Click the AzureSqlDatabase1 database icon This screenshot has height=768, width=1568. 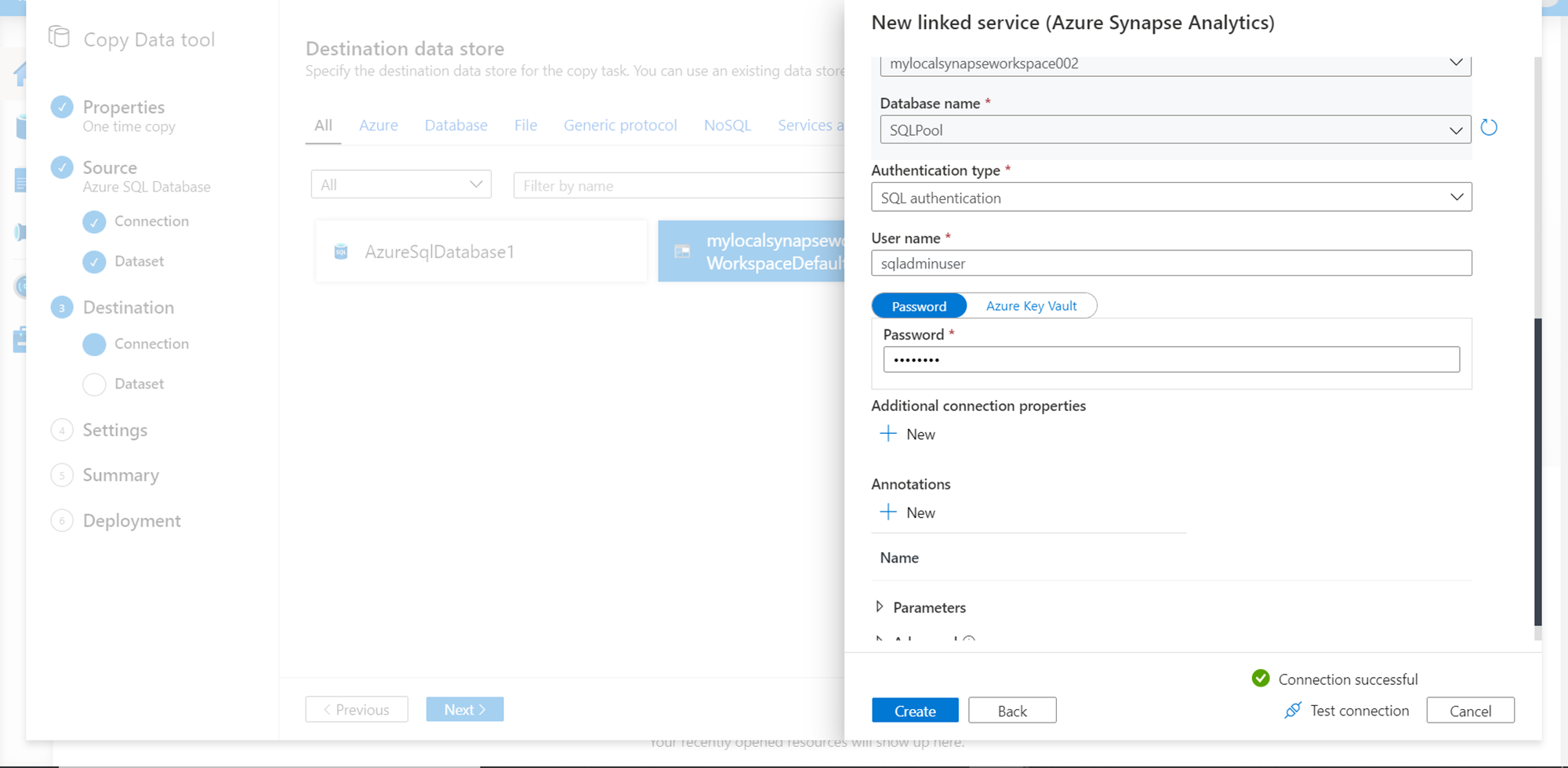pyautogui.click(x=341, y=252)
